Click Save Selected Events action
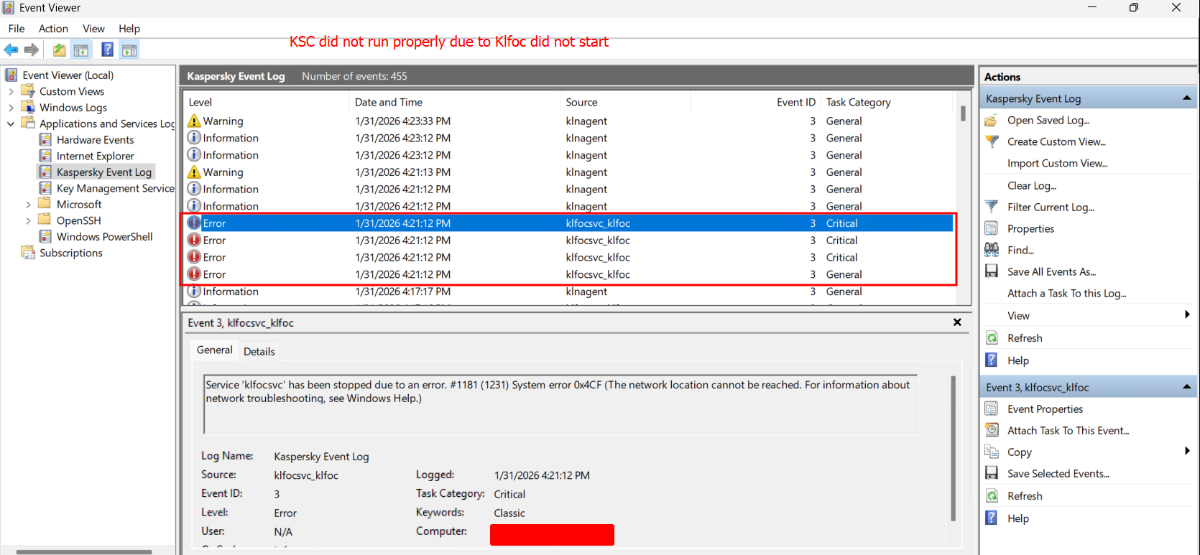The image size is (1200, 555). point(1058,474)
